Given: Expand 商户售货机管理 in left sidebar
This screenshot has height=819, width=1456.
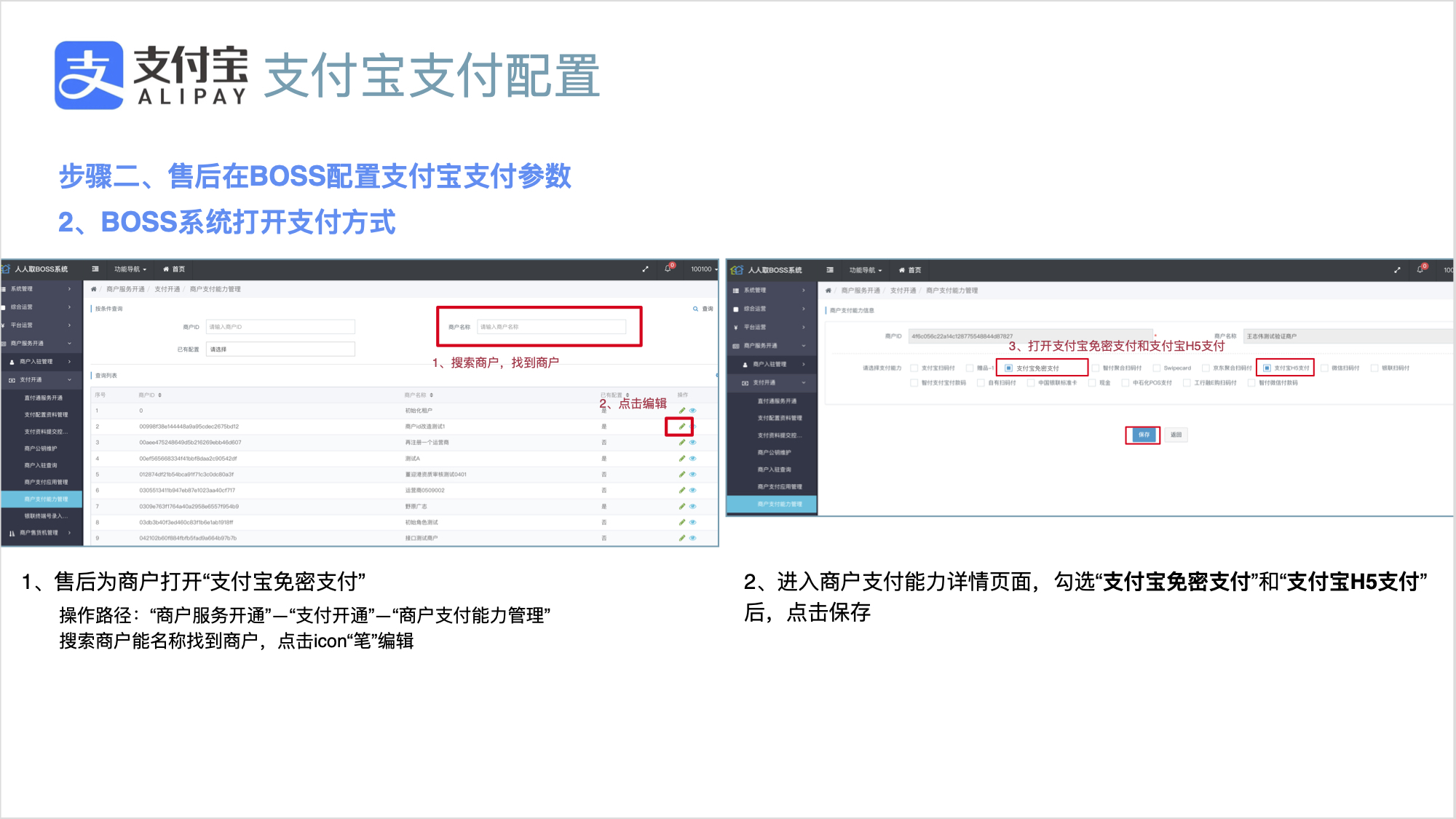Looking at the screenshot, I should (x=41, y=533).
